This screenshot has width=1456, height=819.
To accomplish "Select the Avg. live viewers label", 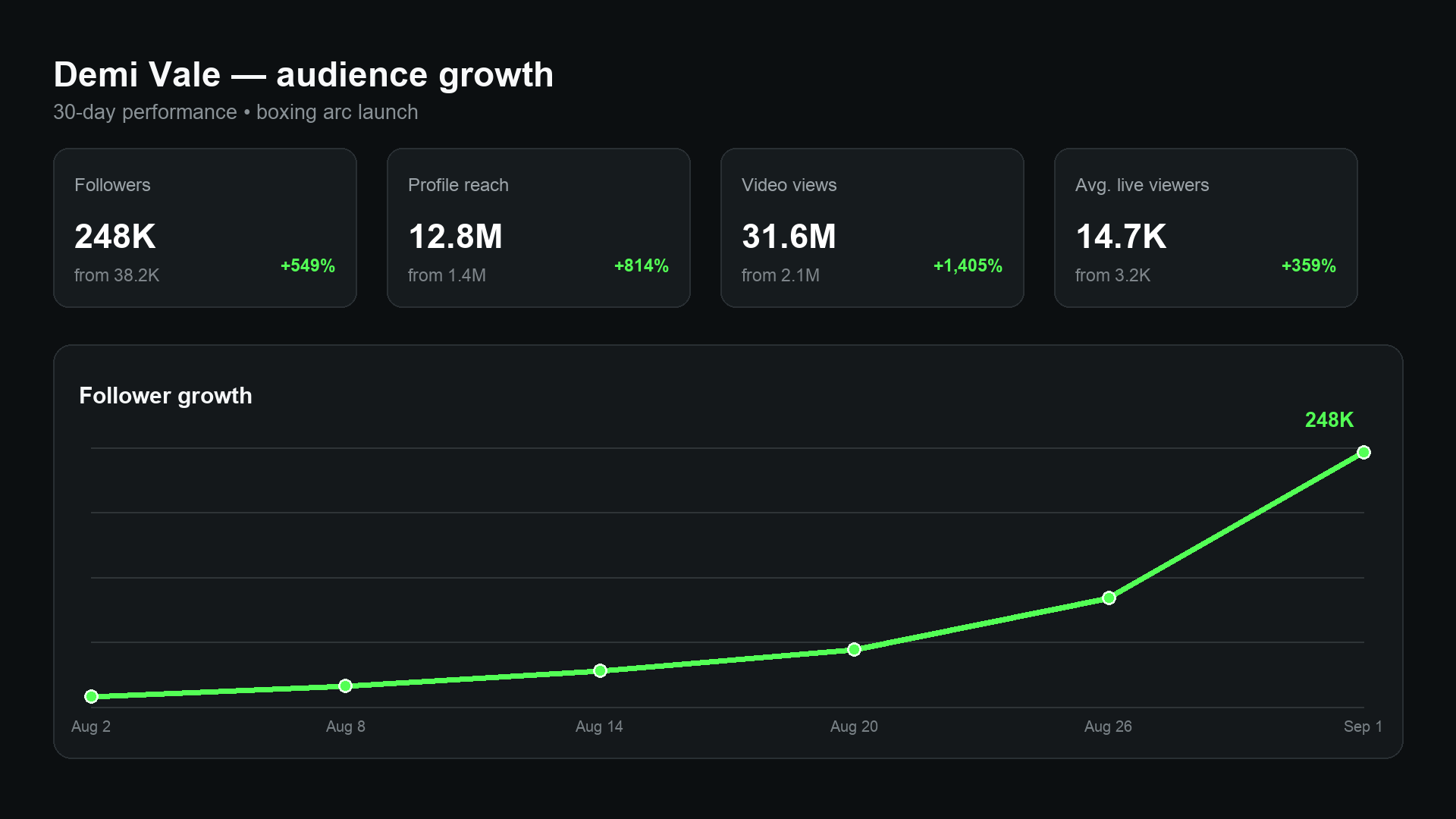I will pos(1142,185).
